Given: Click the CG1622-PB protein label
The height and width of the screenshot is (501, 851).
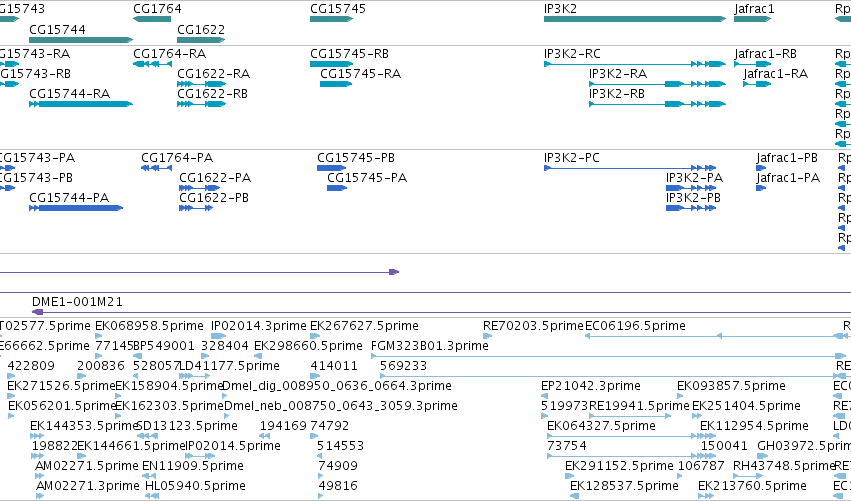Looking at the screenshot, I should pyautogui.click(x=214, y=198).
